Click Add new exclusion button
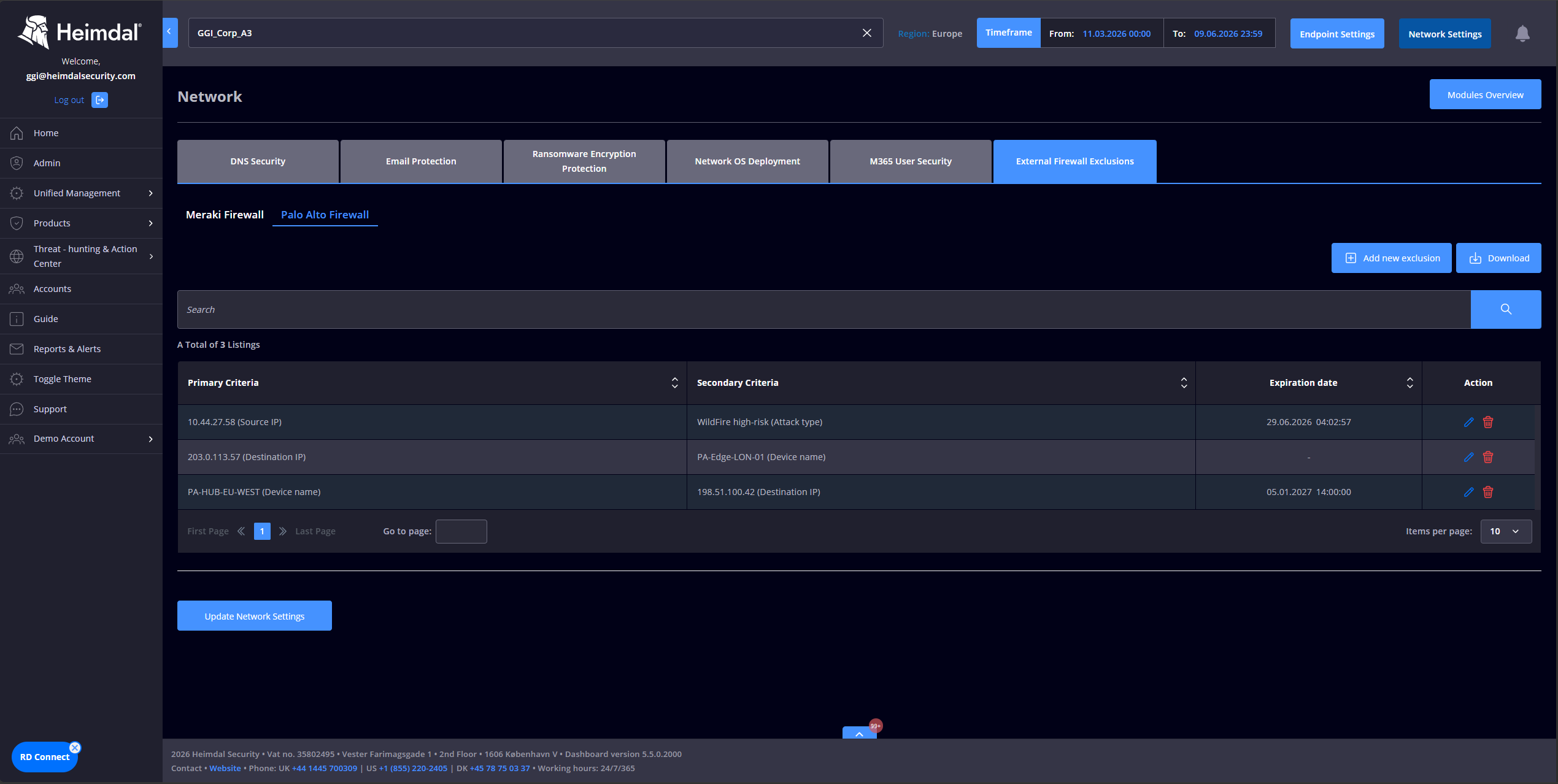The height and width of the screenshot is (784, 1558). (1391, 258)
